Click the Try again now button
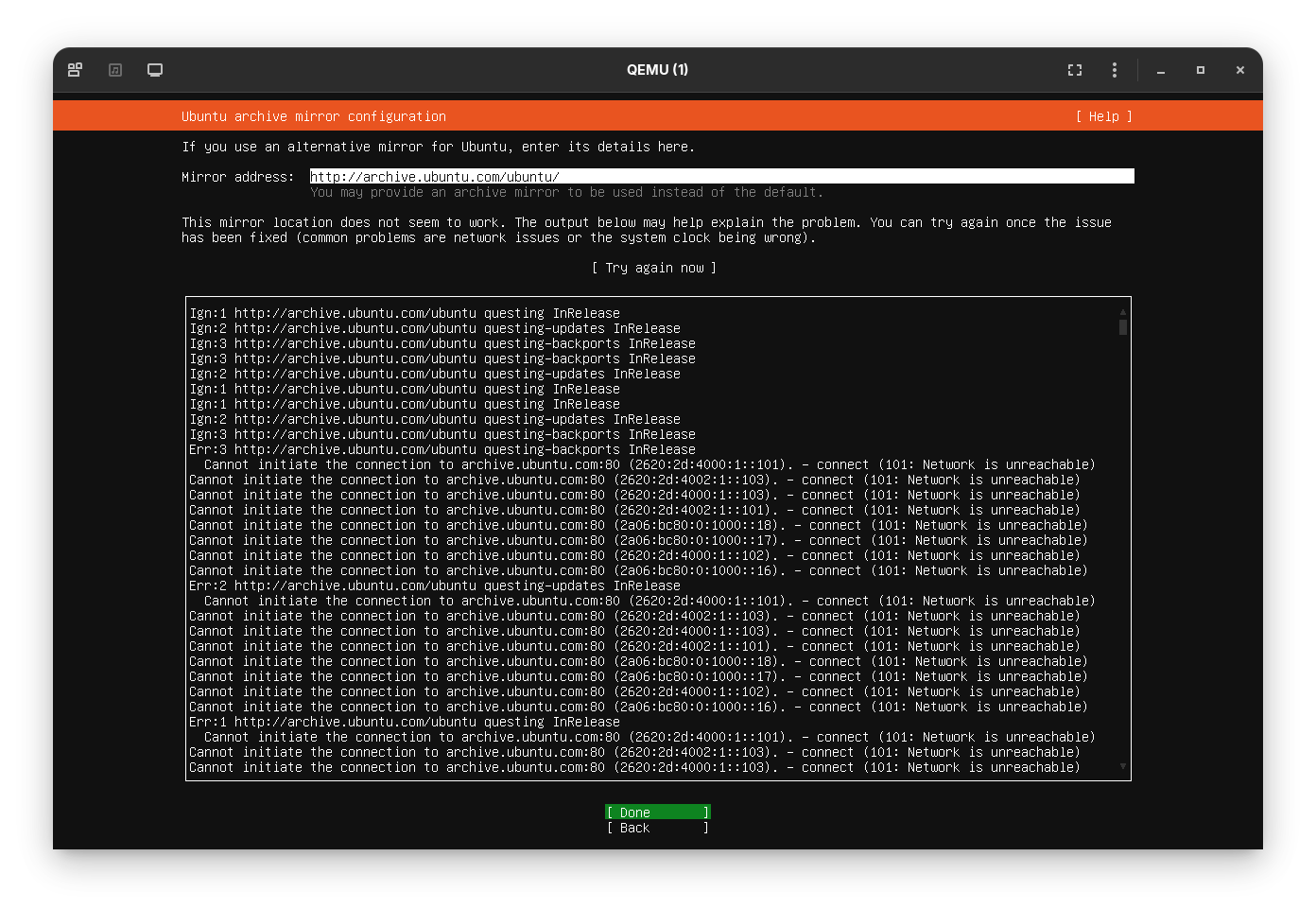 coord(656,268)
